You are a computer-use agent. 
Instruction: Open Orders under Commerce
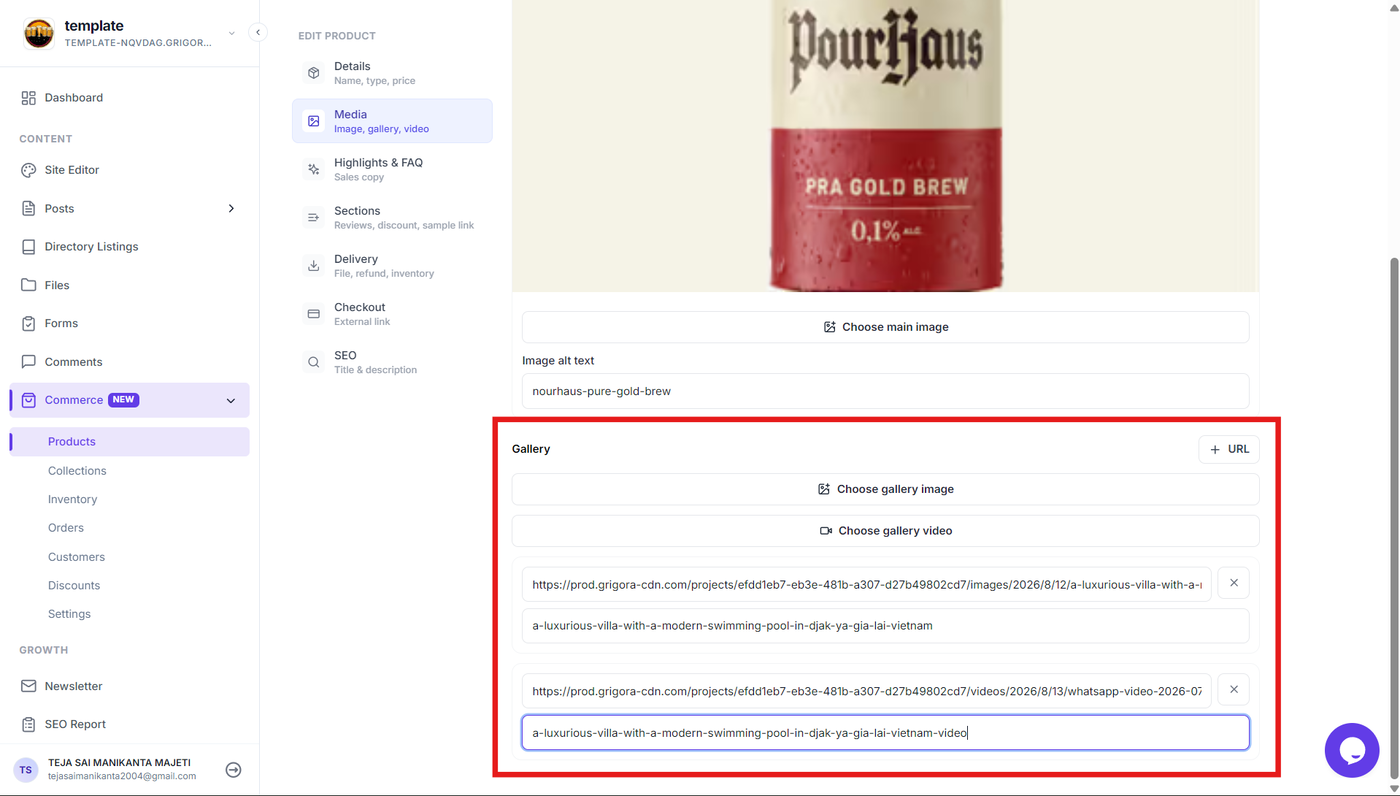click(x=66, y=528)
